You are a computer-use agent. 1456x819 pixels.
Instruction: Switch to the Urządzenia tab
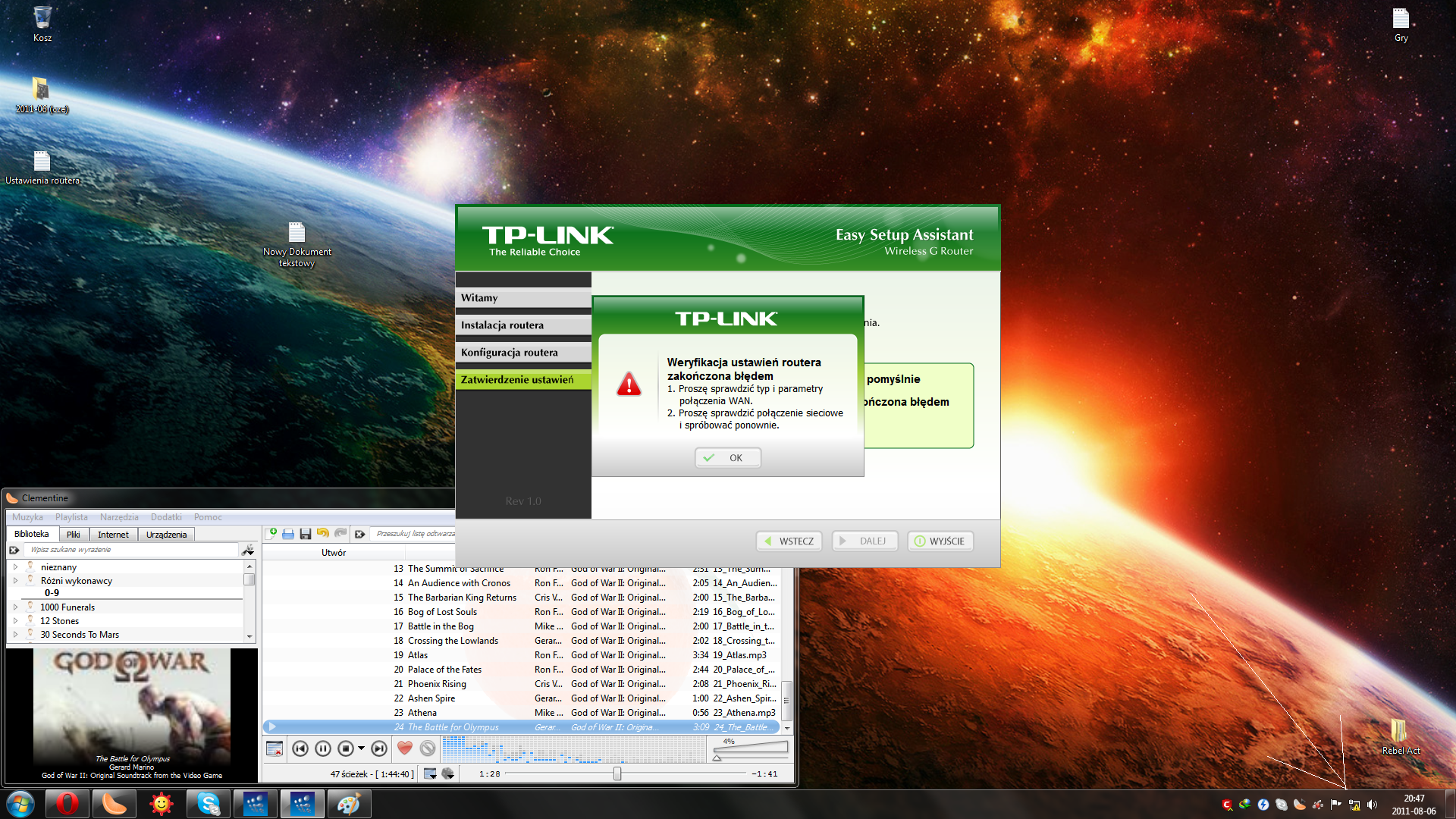pos(166,535)
